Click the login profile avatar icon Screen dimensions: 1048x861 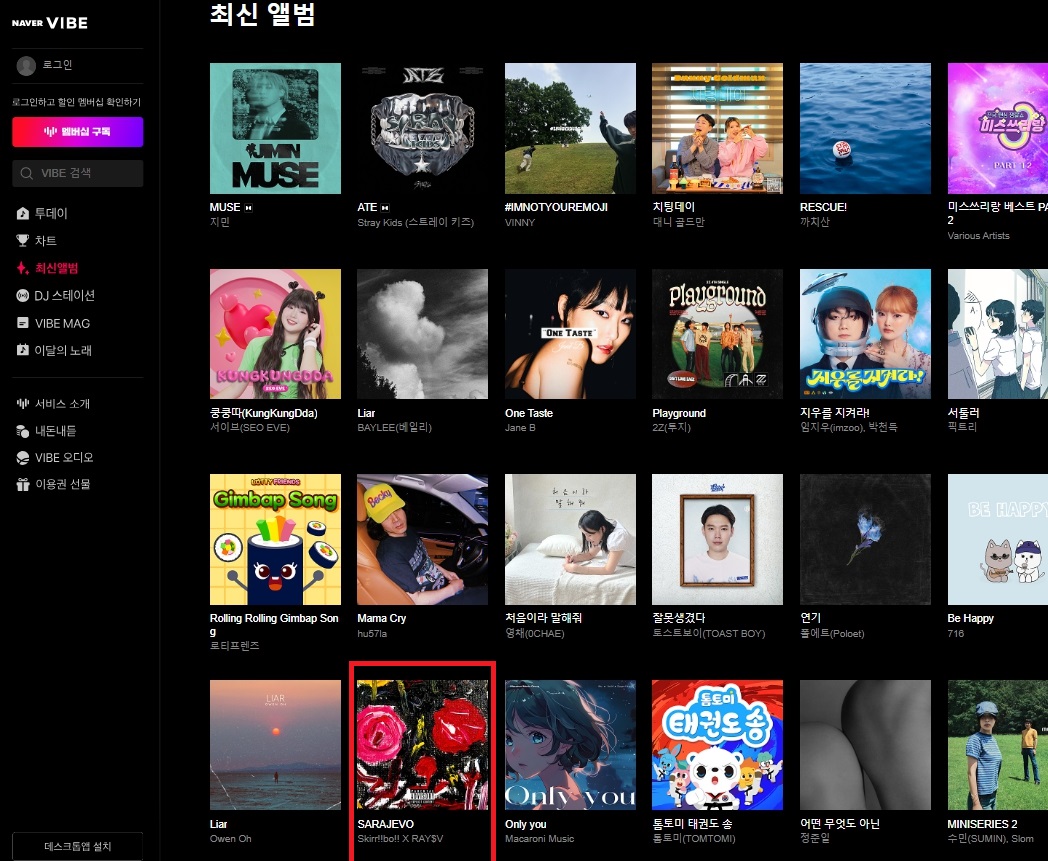[x=26, y=66]
